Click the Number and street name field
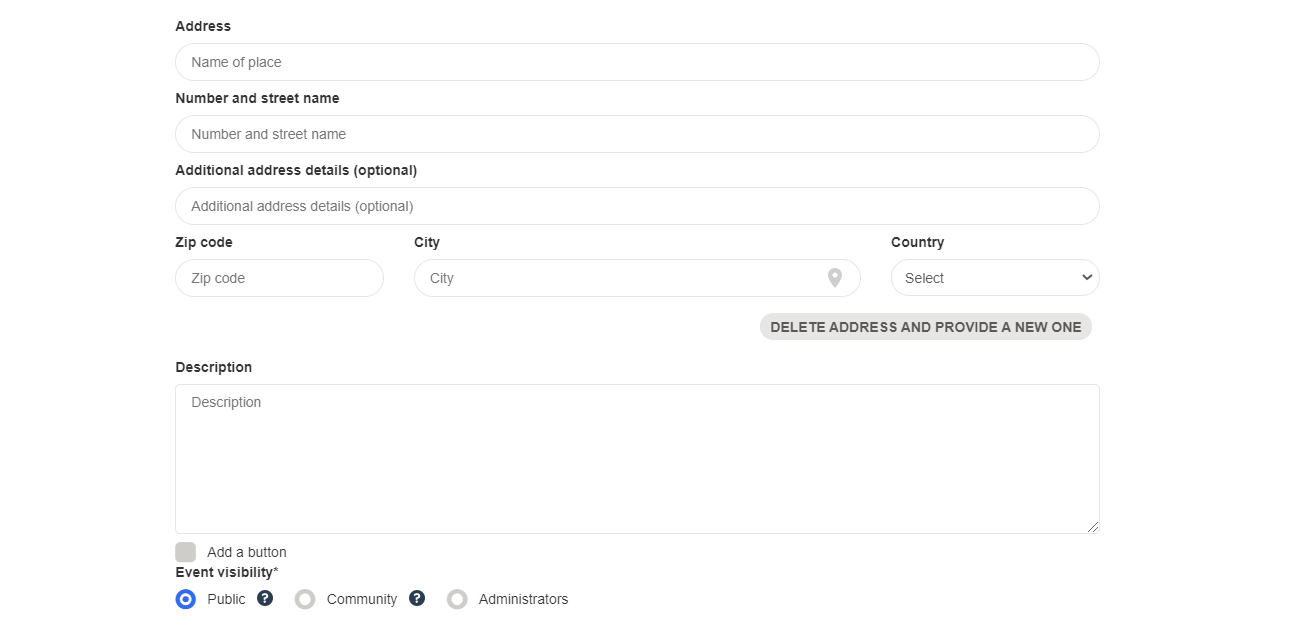This screenshot has height=628, width=1300. point(637,133)
